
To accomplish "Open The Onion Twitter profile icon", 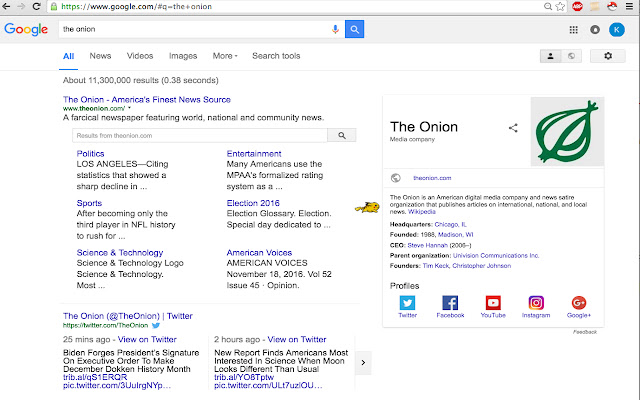I will pyautogui.click(x=407, y=303).
